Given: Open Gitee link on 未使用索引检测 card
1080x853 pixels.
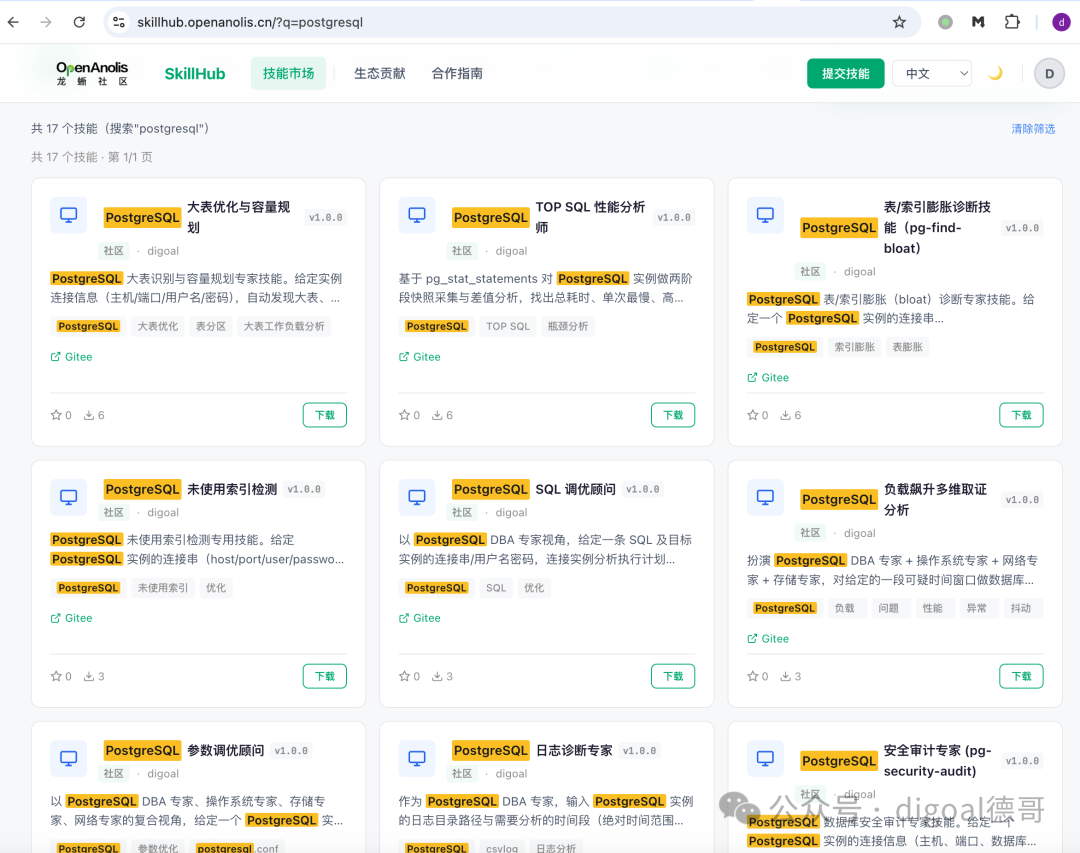Looking at the screenshot, I should point(72,618).
